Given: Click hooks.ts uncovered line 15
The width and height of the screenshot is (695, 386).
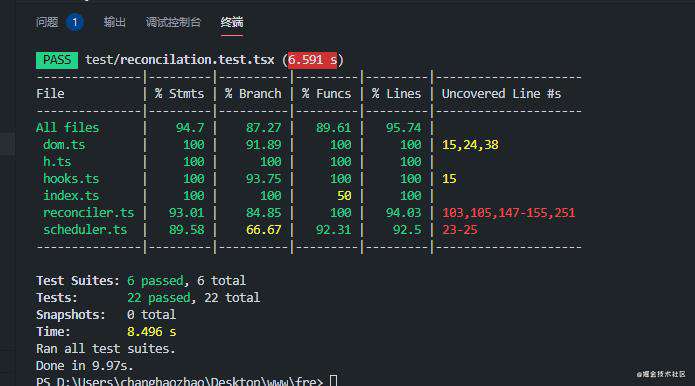Looking at the screenshot, I should coord(449,179).
